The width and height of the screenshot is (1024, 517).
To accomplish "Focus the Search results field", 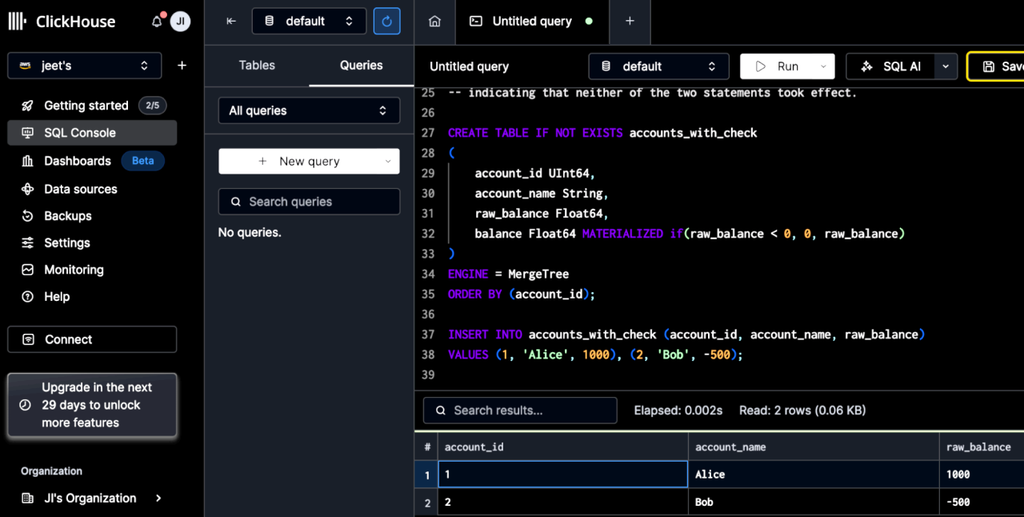I will (520, 410).
